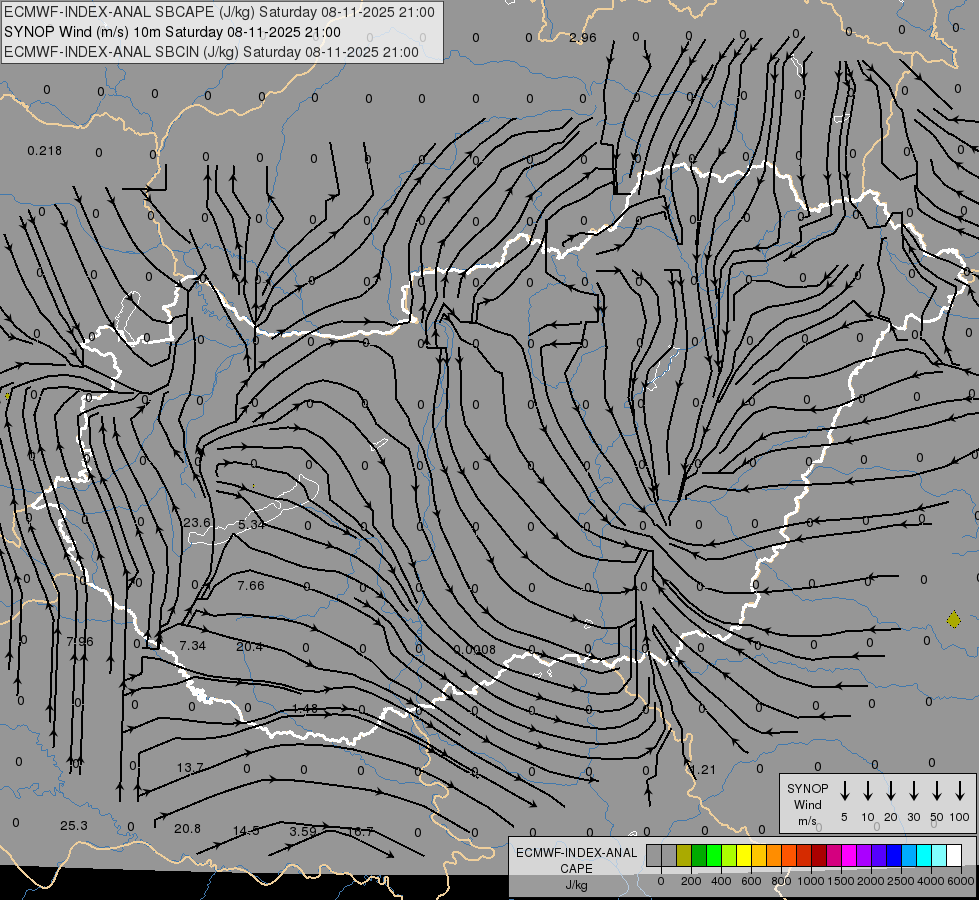Click the J/kg unit label in the legend

click(x=576, y=885)
